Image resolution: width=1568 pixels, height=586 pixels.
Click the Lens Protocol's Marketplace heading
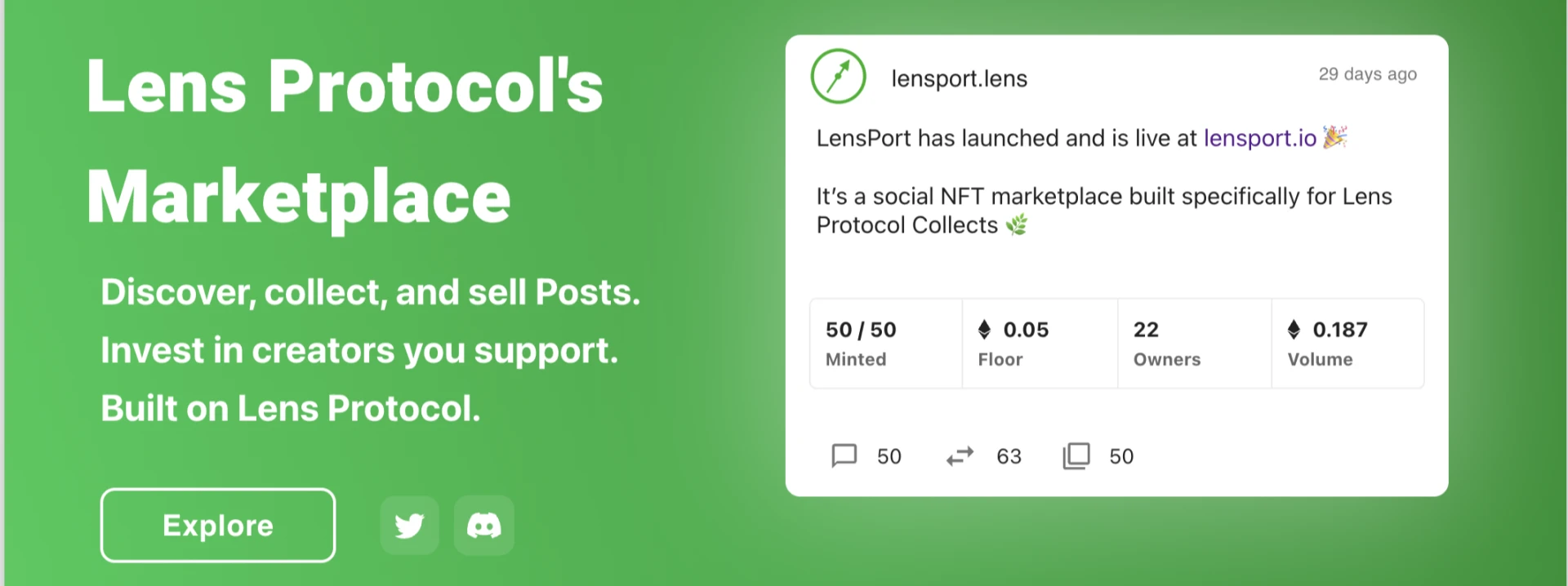tap(345, 140)
